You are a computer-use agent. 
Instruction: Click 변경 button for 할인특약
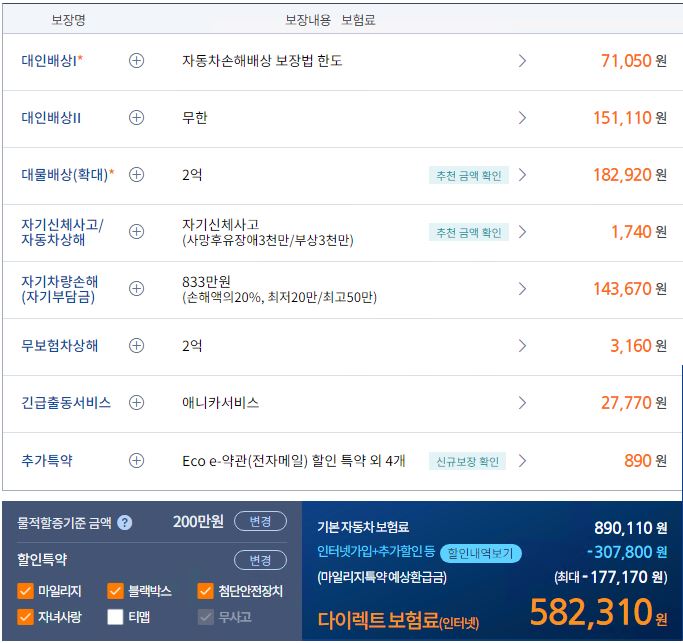tap(260, 560)
